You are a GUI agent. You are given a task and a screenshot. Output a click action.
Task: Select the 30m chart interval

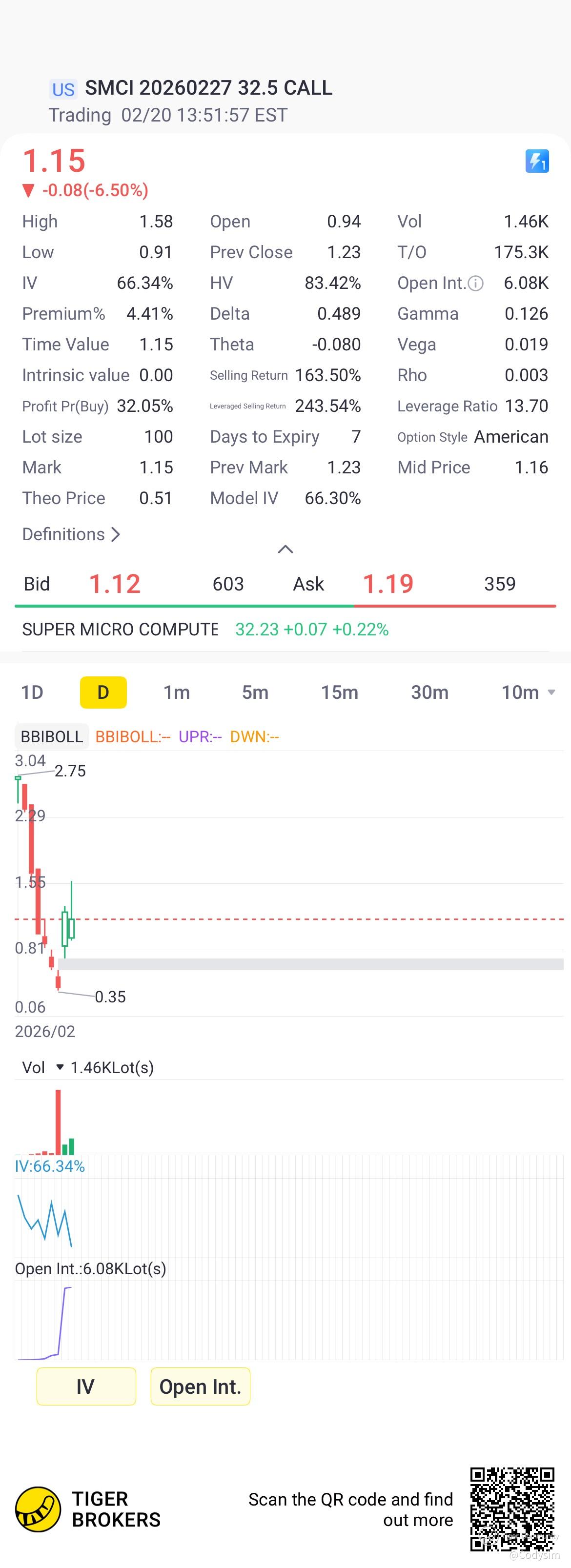point(429,692)
